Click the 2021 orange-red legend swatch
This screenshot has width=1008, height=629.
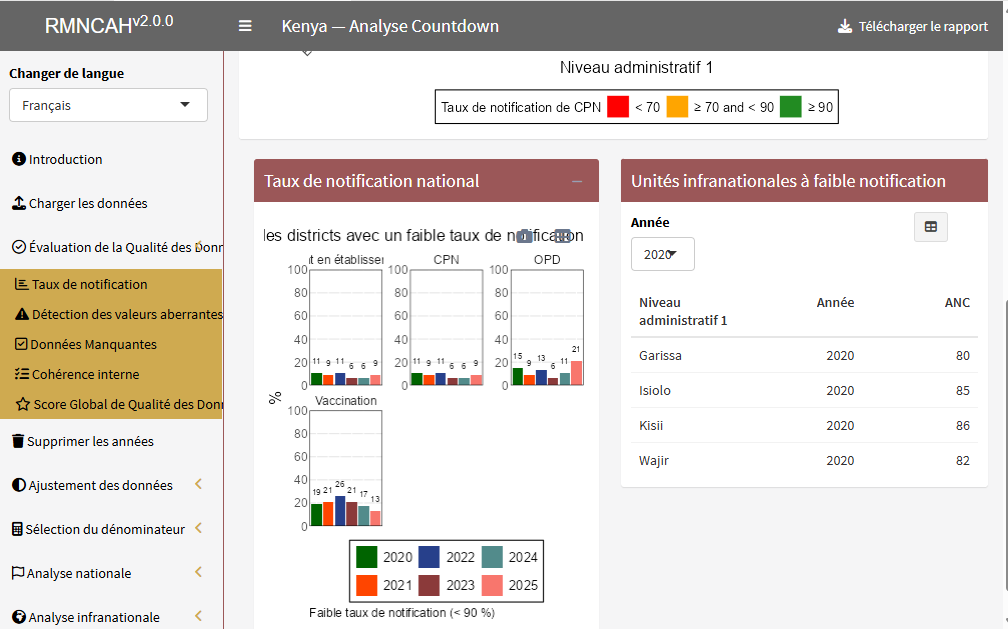coord(366,585)
